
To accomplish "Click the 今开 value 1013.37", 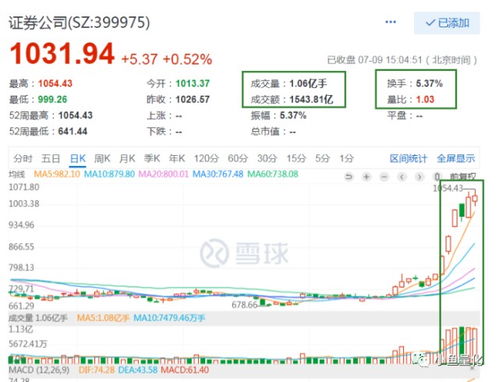I will [x=193, y=83].
